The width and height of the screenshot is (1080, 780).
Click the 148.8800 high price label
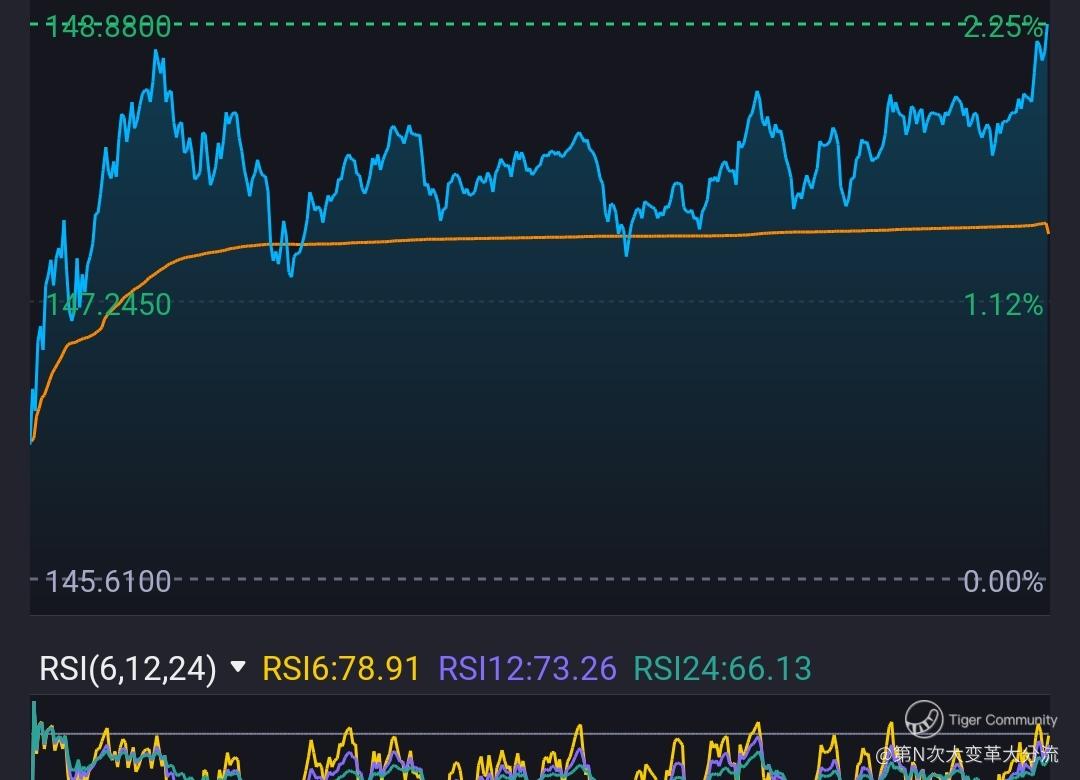(108, 27)
